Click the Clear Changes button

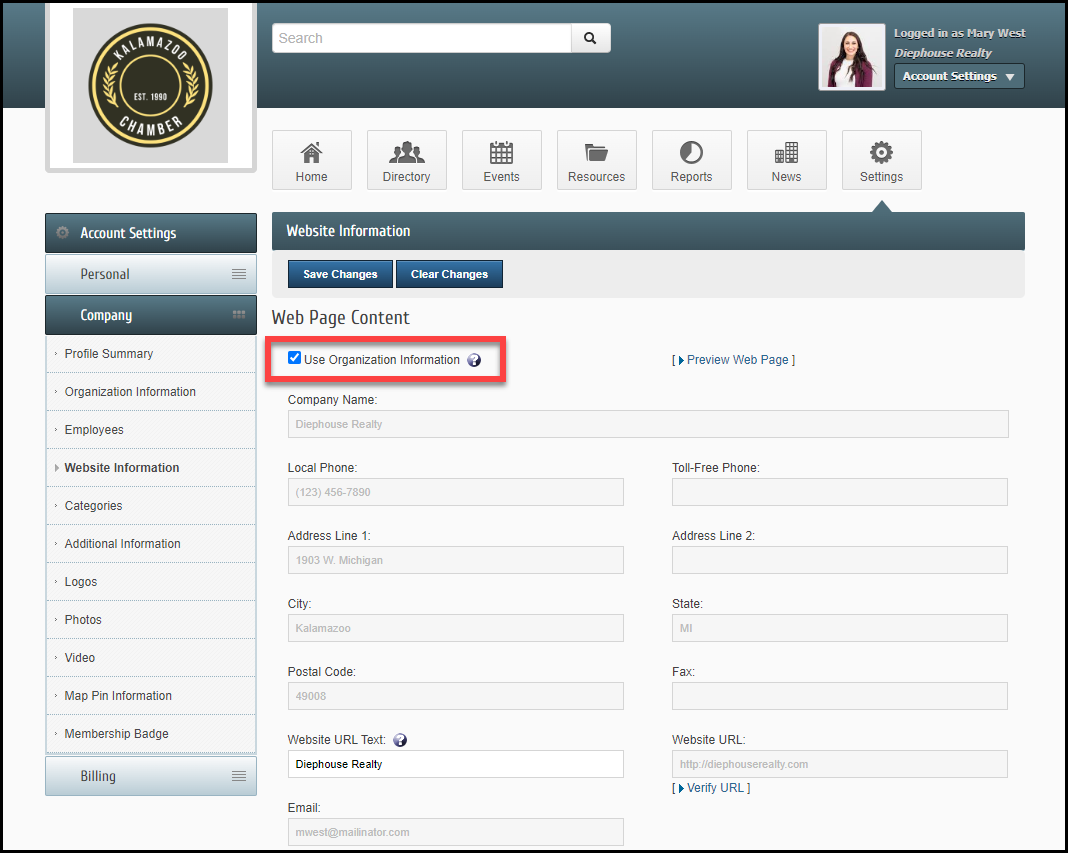click(x=449, y=274)
